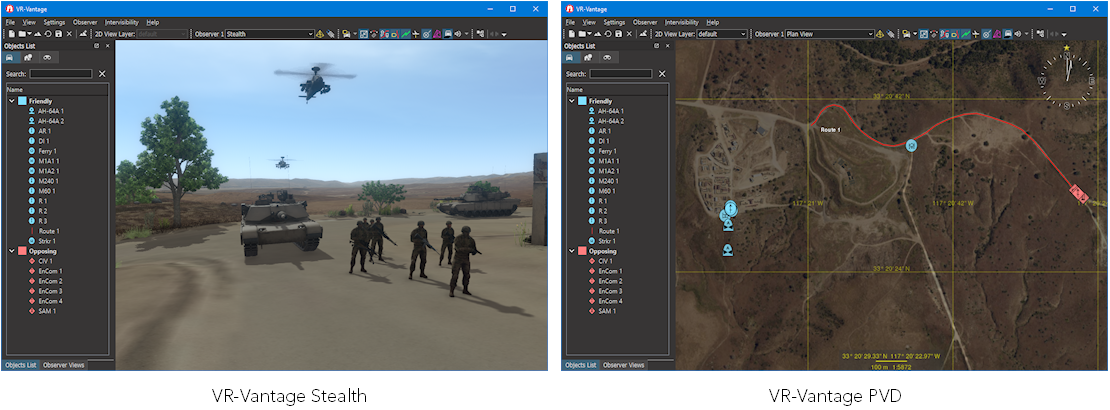Open the folder dropdown arrow in the Stealth toolbar

[30, 34]
